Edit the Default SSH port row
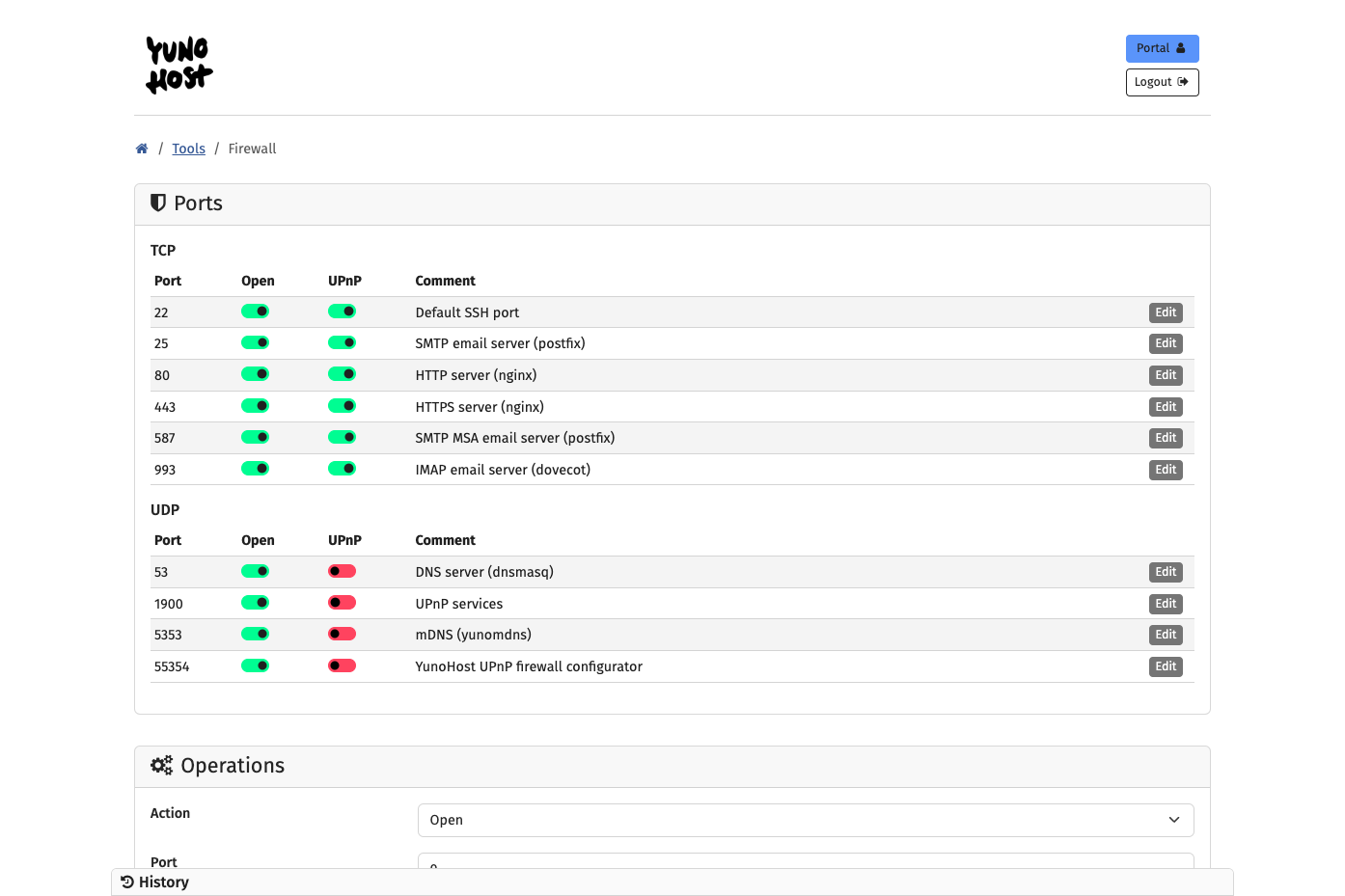1345x896 pixels. (x=1166, y=312)
